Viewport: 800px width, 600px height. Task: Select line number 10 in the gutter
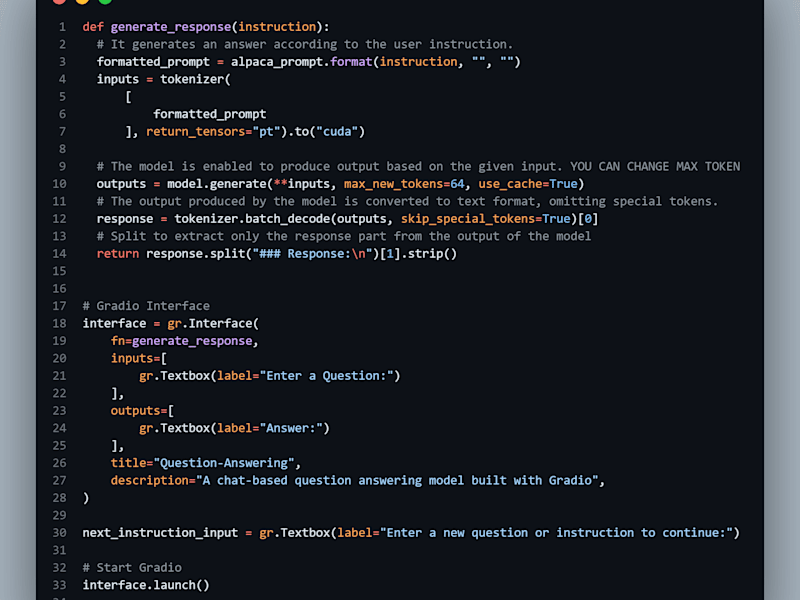tap(59, 184)
